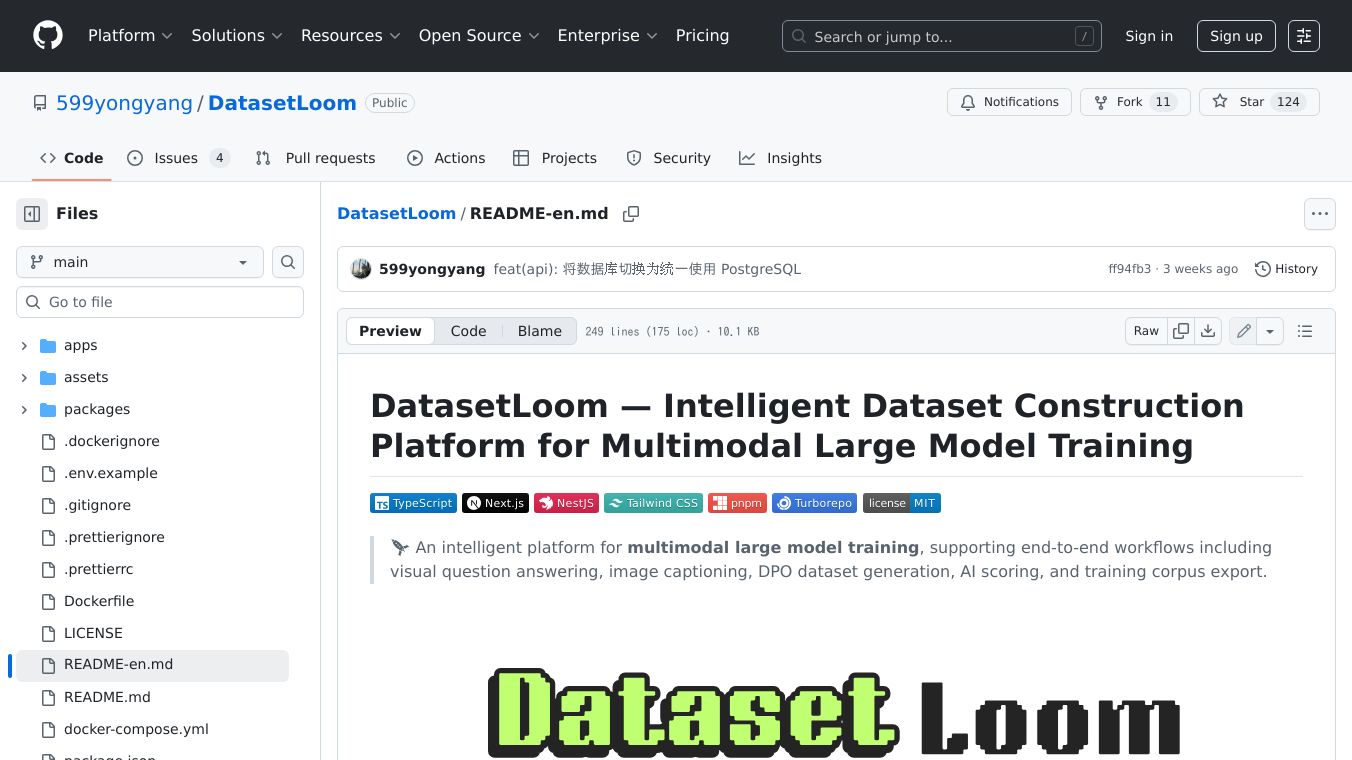This screenshot has width=1352, height=760.
Task: Copy the file path README-en.md
Action: [x=631, y=214]
